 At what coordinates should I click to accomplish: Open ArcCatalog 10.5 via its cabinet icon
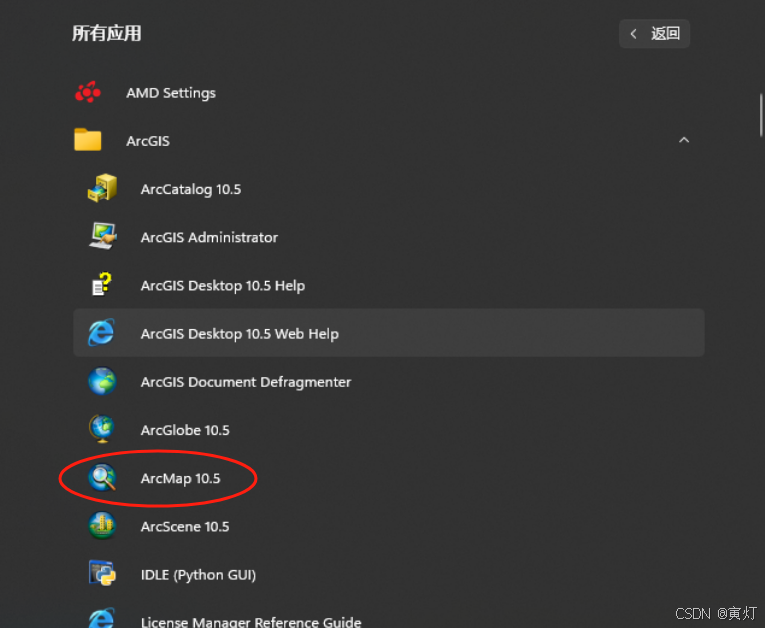(x=102, y=188)
